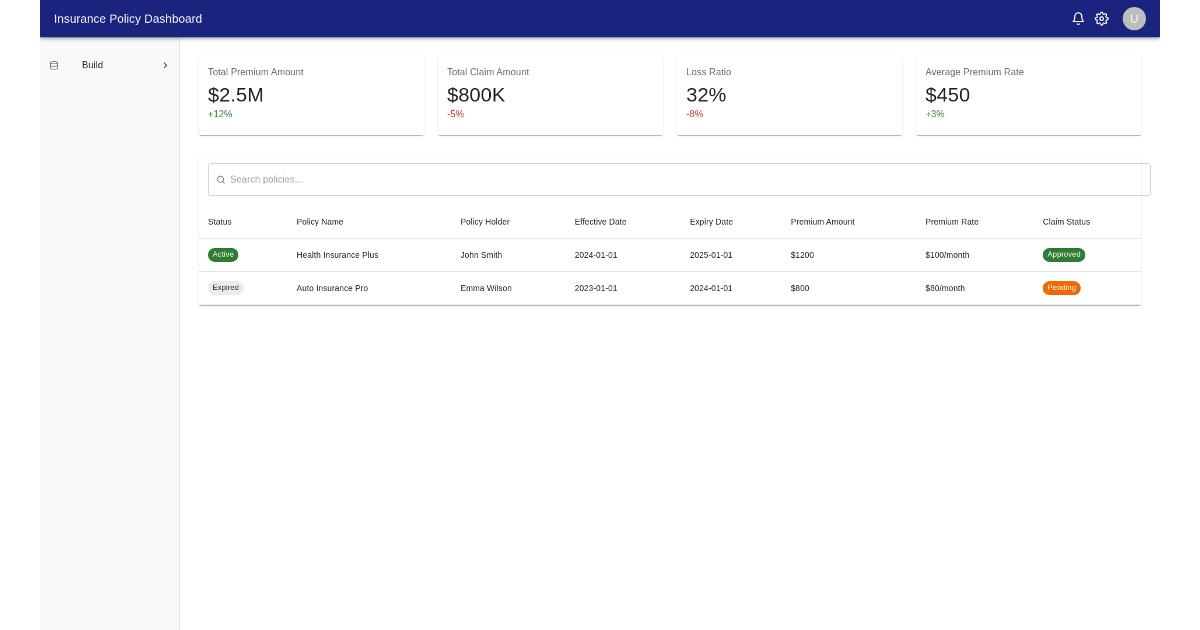
Task: Click the Insurance Policy Dashboard title
Action: (128, 19)
